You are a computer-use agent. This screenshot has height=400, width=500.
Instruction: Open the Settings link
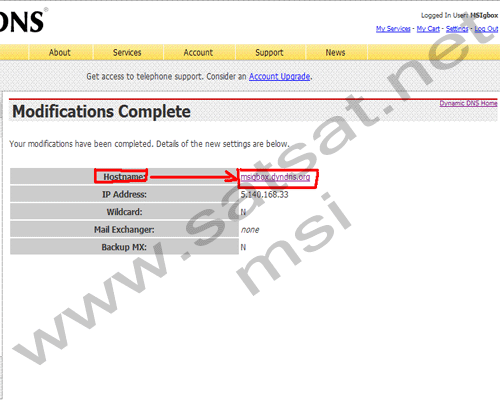pos(457,29)
